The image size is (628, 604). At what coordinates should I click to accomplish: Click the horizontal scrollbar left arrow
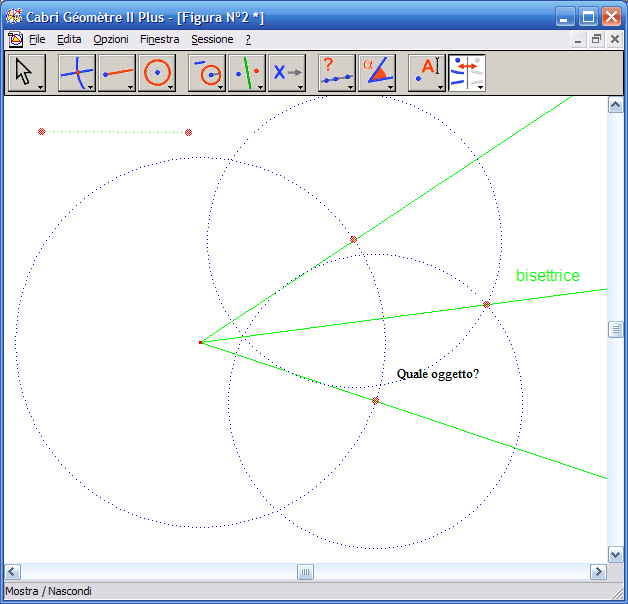coord(12,572)
